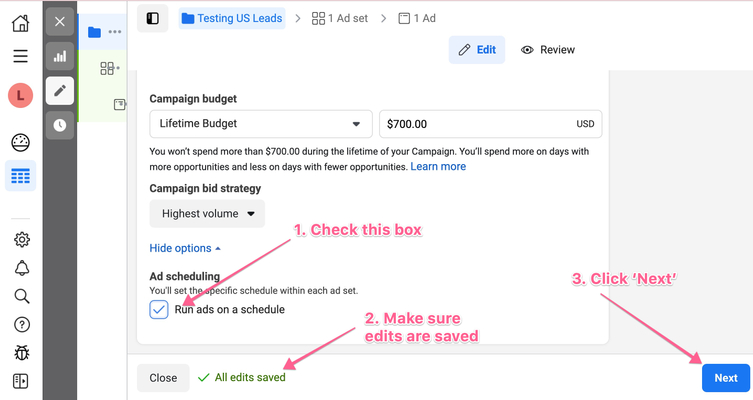This screenshot has width=753, height=400.
Task: Click the Report a problem bug icon
Action: (x=21, y=353)
